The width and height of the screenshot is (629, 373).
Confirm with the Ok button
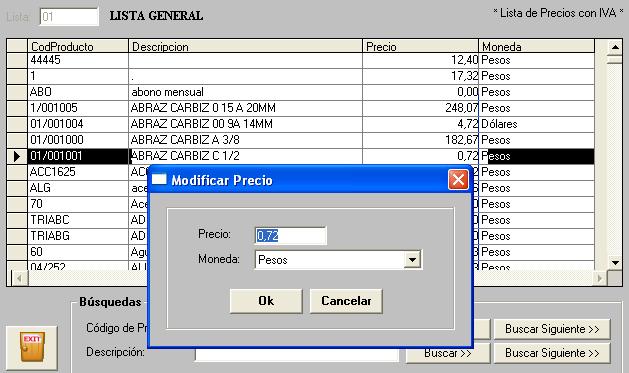266,301
